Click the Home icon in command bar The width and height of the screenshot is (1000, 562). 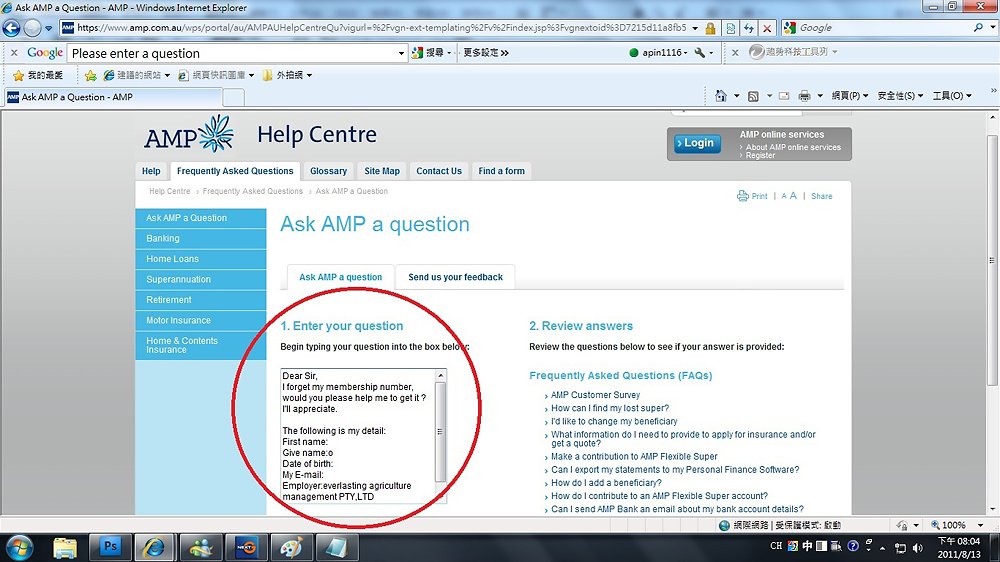721,96
